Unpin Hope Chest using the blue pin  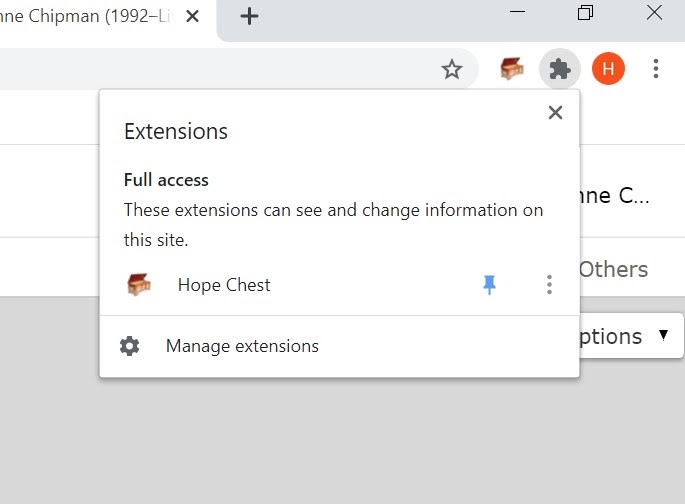(489, 285)
